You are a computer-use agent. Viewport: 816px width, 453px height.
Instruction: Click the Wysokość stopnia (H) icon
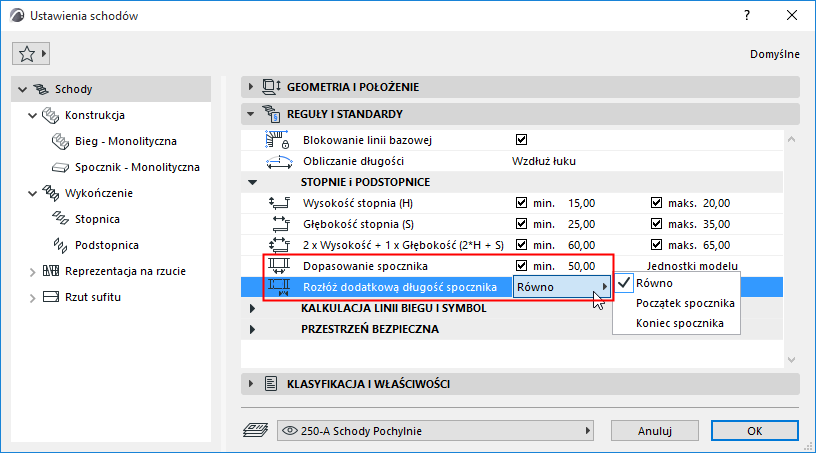coord(279,203)
